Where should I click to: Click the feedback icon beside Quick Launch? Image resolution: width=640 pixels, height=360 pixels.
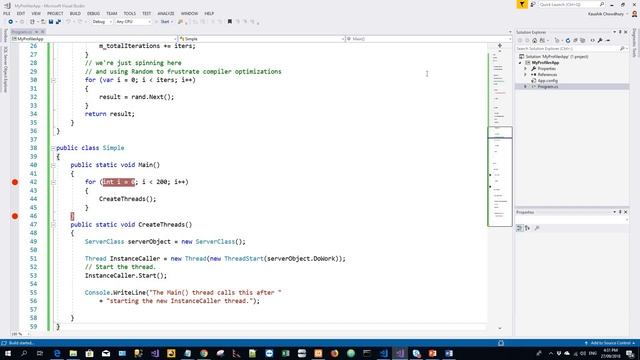click(533, 4)
